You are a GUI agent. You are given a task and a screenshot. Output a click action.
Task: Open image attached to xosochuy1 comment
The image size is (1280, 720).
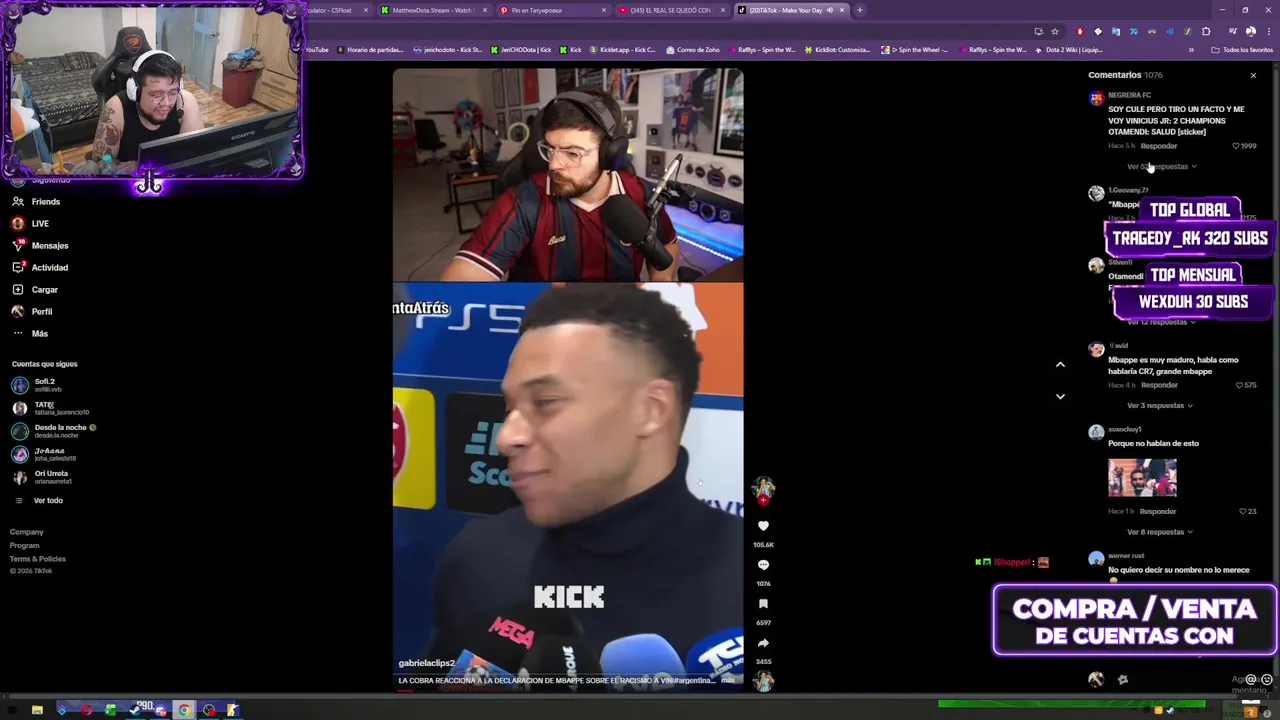(1142, 477)
